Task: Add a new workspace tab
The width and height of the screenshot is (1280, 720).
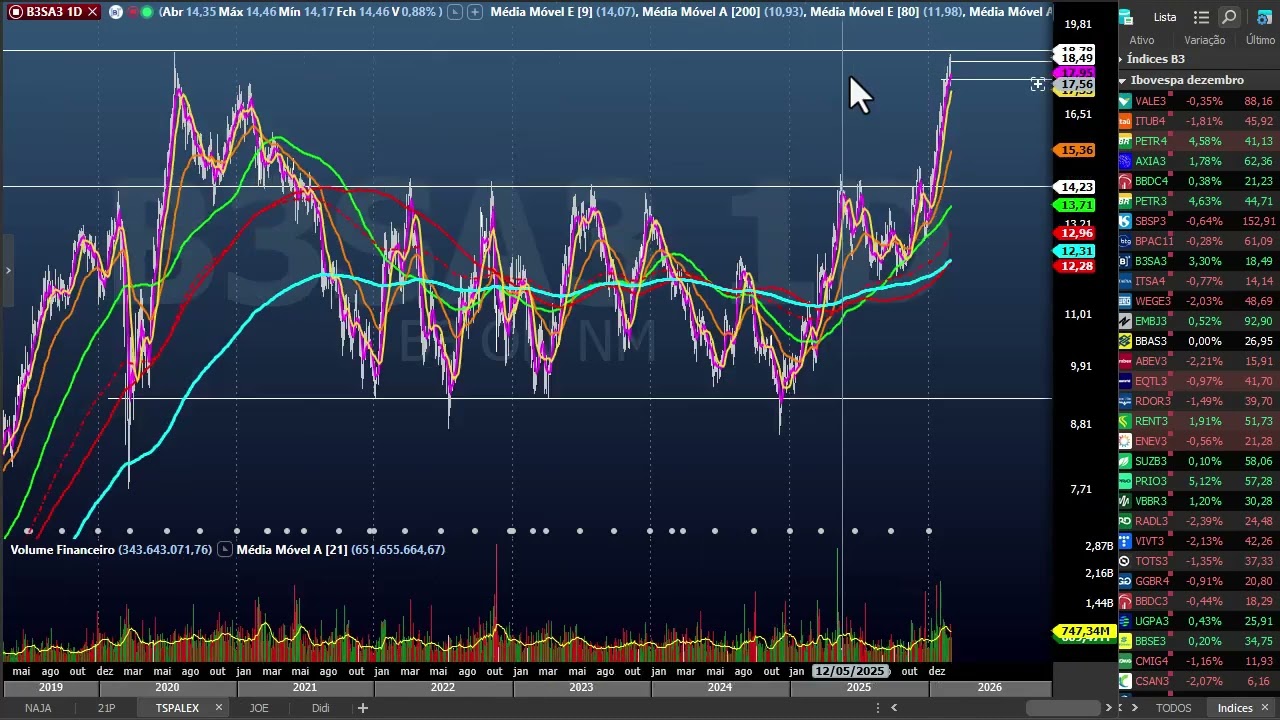Action: (x=363, y=708)
